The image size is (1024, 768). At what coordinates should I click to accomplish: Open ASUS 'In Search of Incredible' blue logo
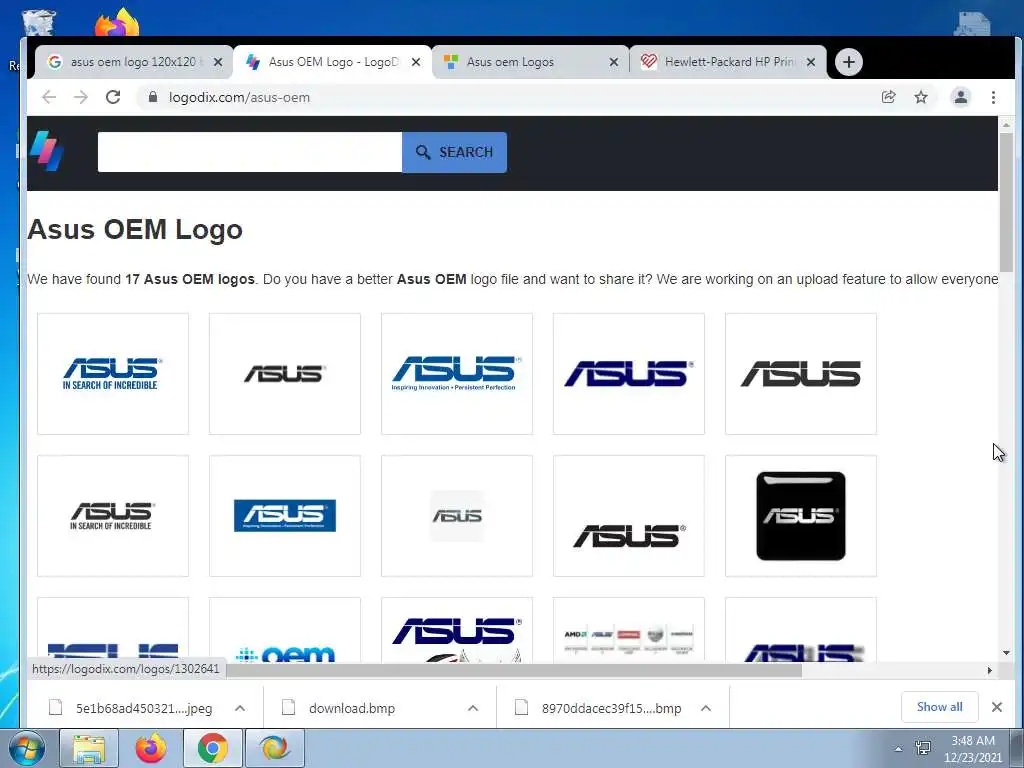(x=113, y=374)
